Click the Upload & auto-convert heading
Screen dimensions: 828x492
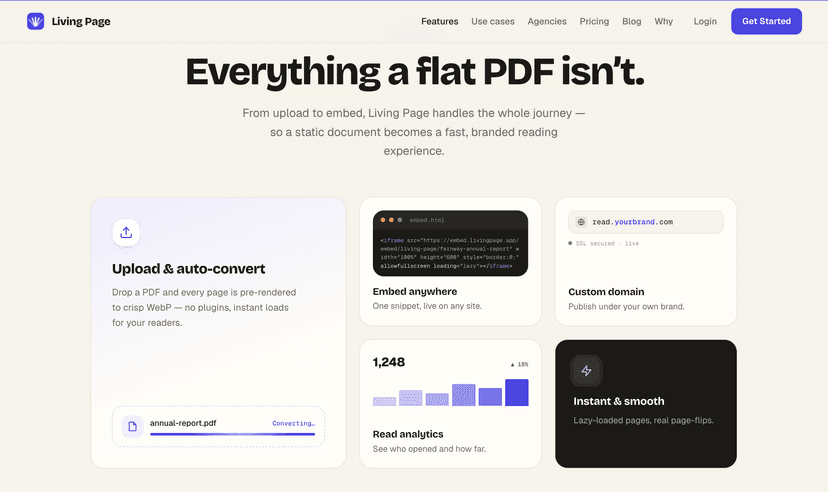point(189,269)
